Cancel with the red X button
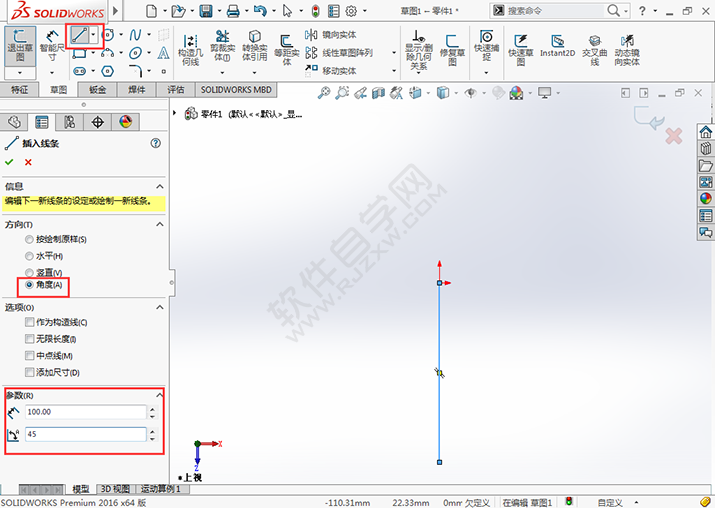Screen dimensions: 715x508 28,162
